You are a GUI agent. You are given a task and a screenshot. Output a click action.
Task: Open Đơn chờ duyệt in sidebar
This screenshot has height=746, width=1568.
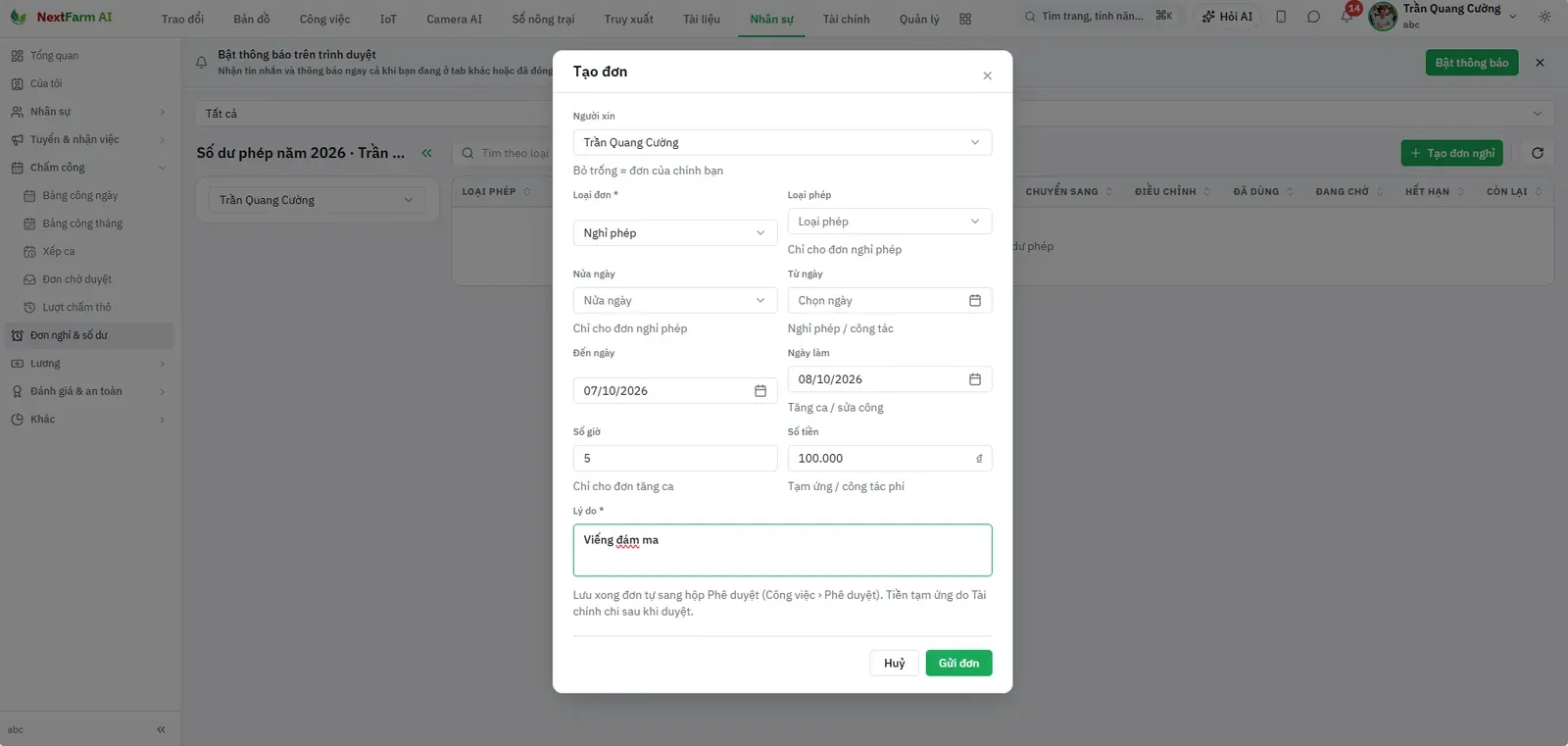point(76,279)
